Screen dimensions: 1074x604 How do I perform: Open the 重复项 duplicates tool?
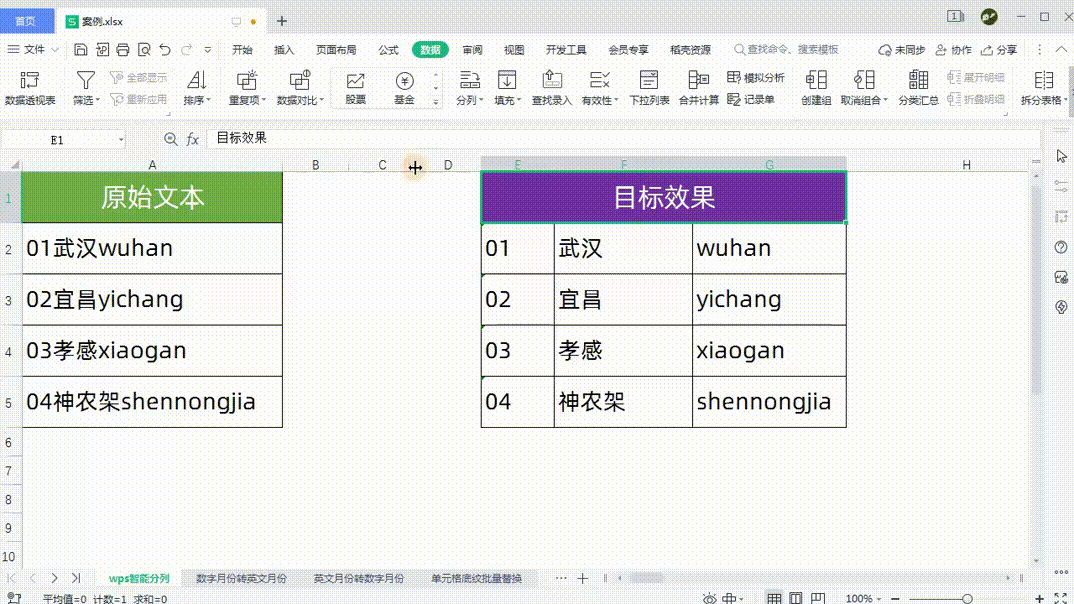pyautogui.click(x=247, y=88)
